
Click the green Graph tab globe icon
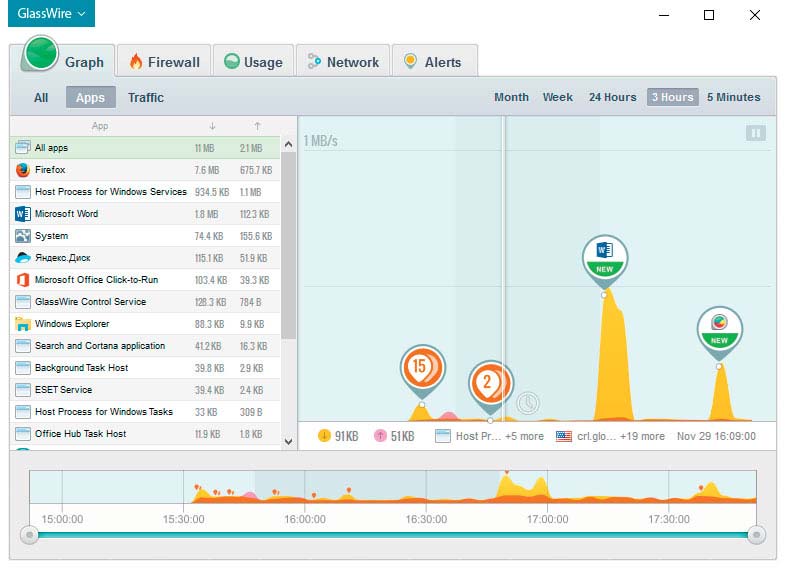[x=41, y=54]
